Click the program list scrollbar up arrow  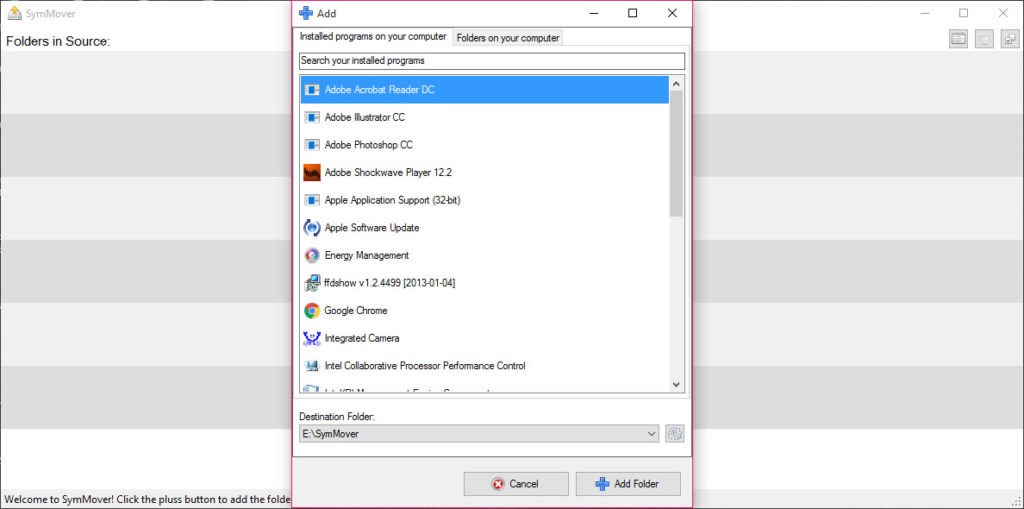pos(676,84)
